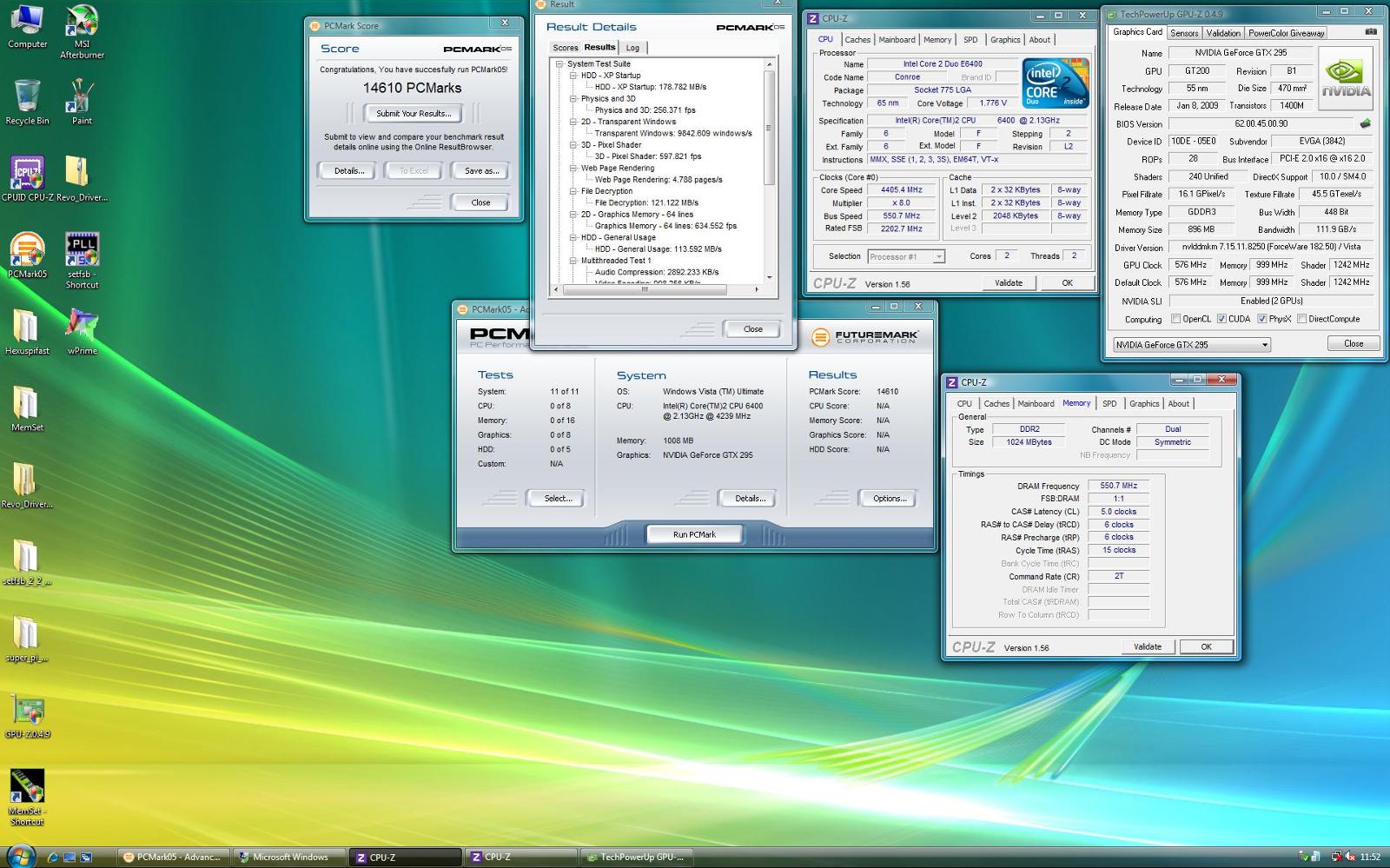
Task: Collapse the System Test Suite tree node
Action: 559,64
